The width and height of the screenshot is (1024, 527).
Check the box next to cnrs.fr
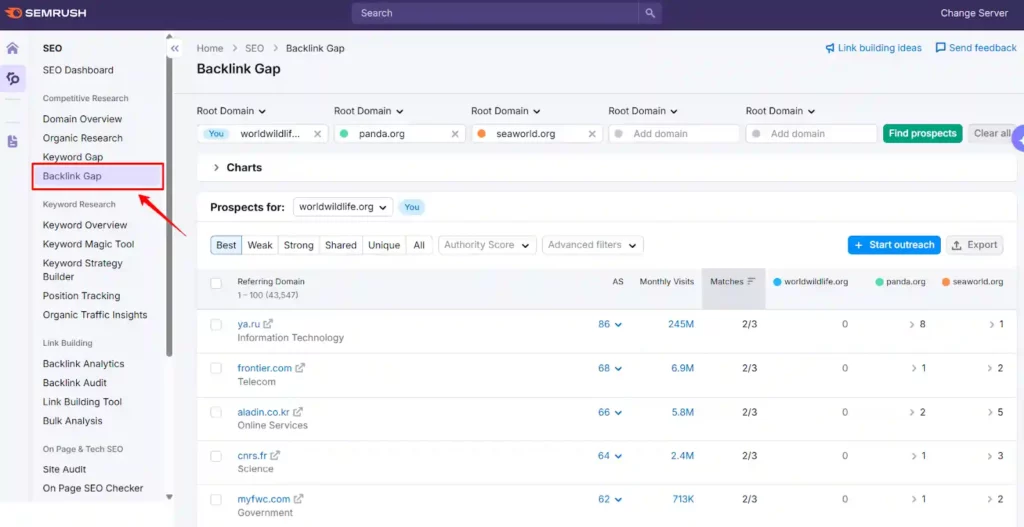(216, 456)
